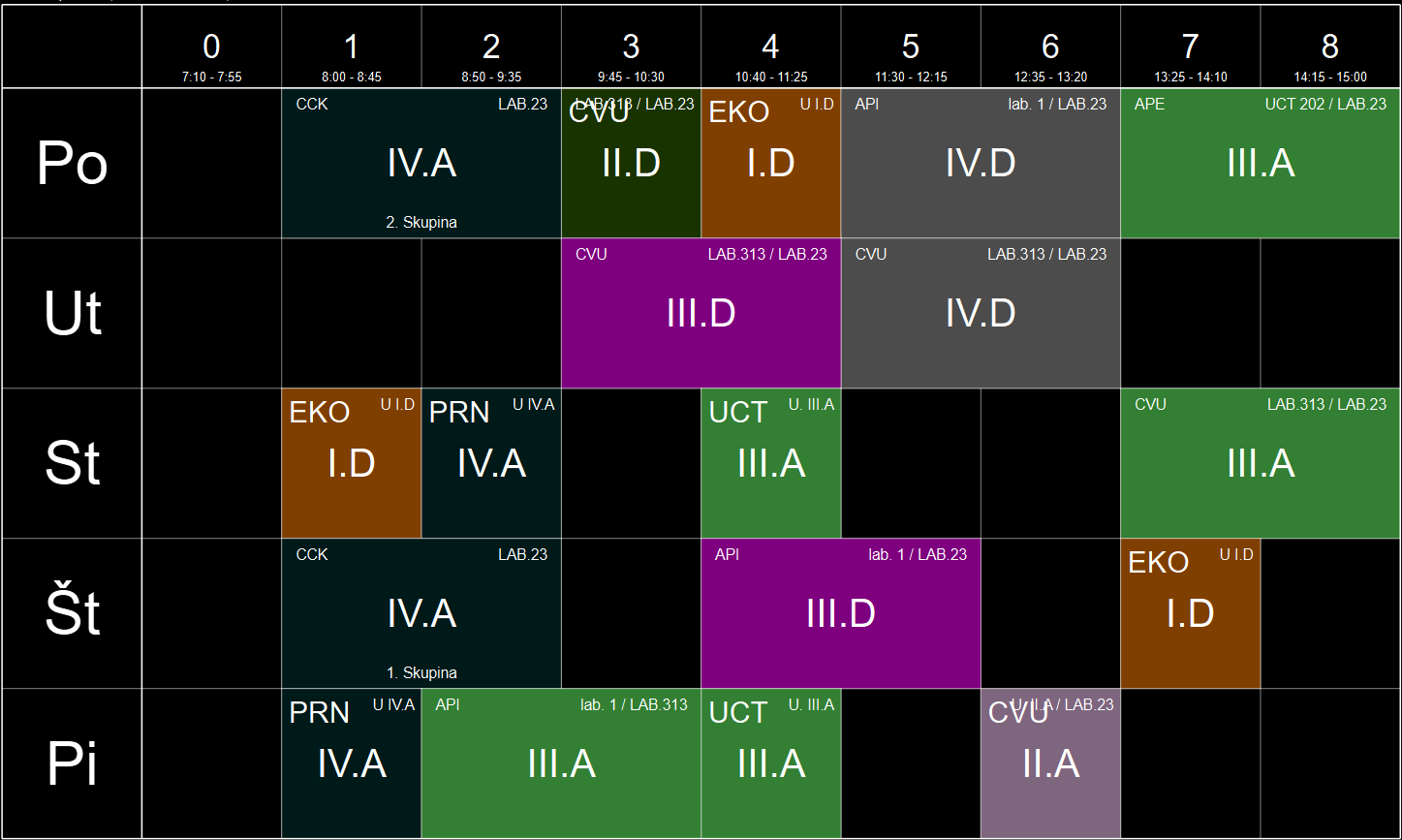Select the Wednesday CVU III.A lesson
This screenshot has width=1402, height=840.
tap(1261, 463)
